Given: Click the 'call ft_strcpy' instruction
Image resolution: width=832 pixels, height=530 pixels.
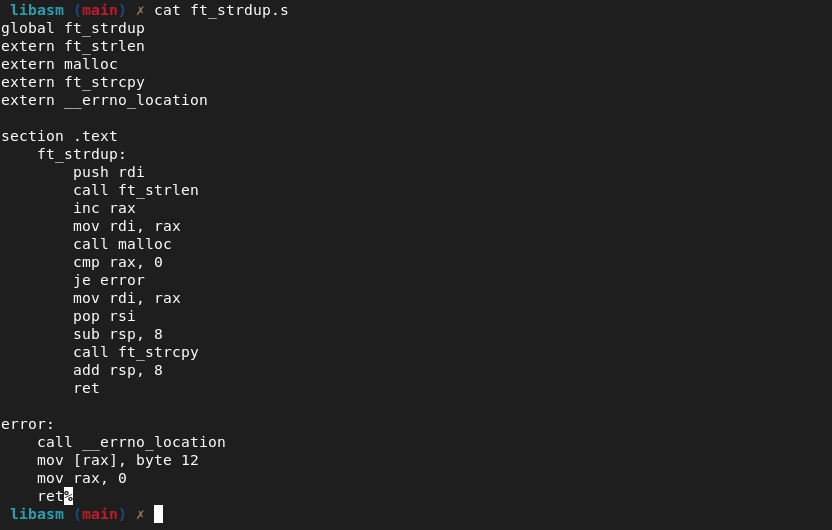Looking at the screenshot, I should point(136,352).
